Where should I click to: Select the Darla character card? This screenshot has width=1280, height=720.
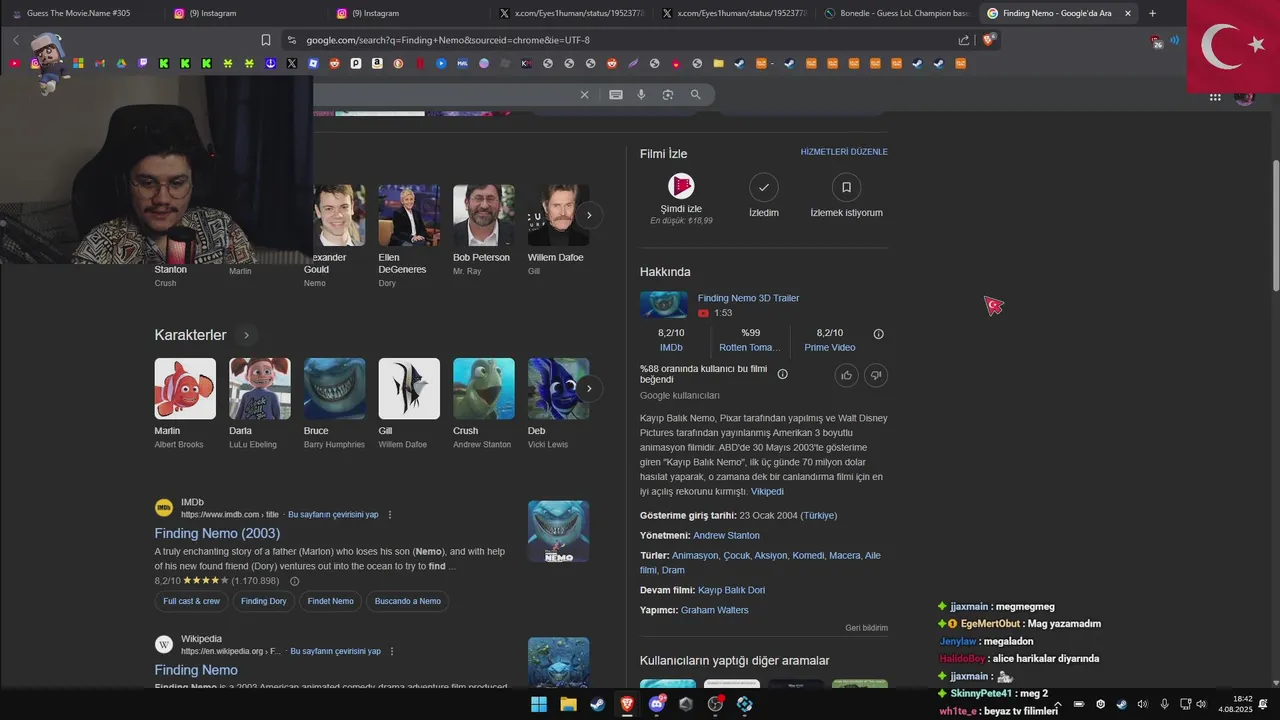(x=260, y=403)
